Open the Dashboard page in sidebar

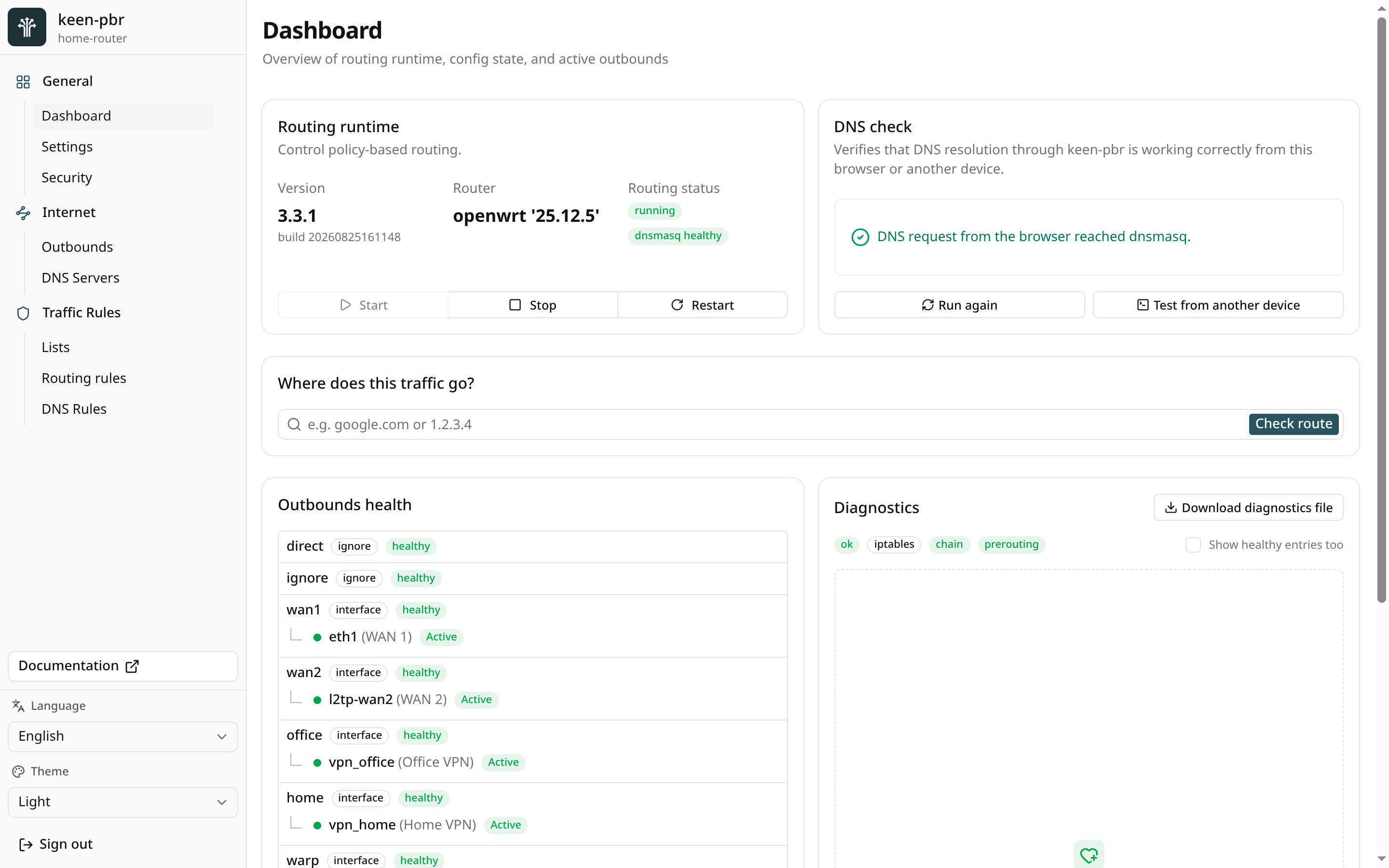[x=123, y=116]
